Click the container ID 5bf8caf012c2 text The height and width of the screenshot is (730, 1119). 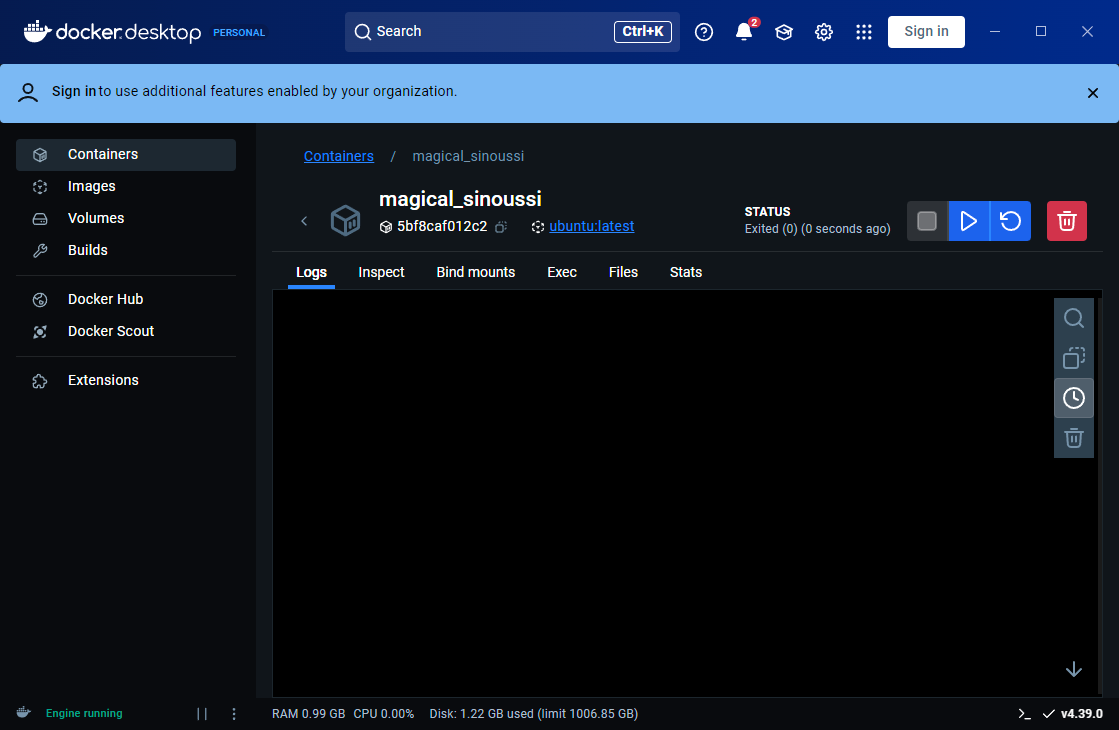point(442,226)
